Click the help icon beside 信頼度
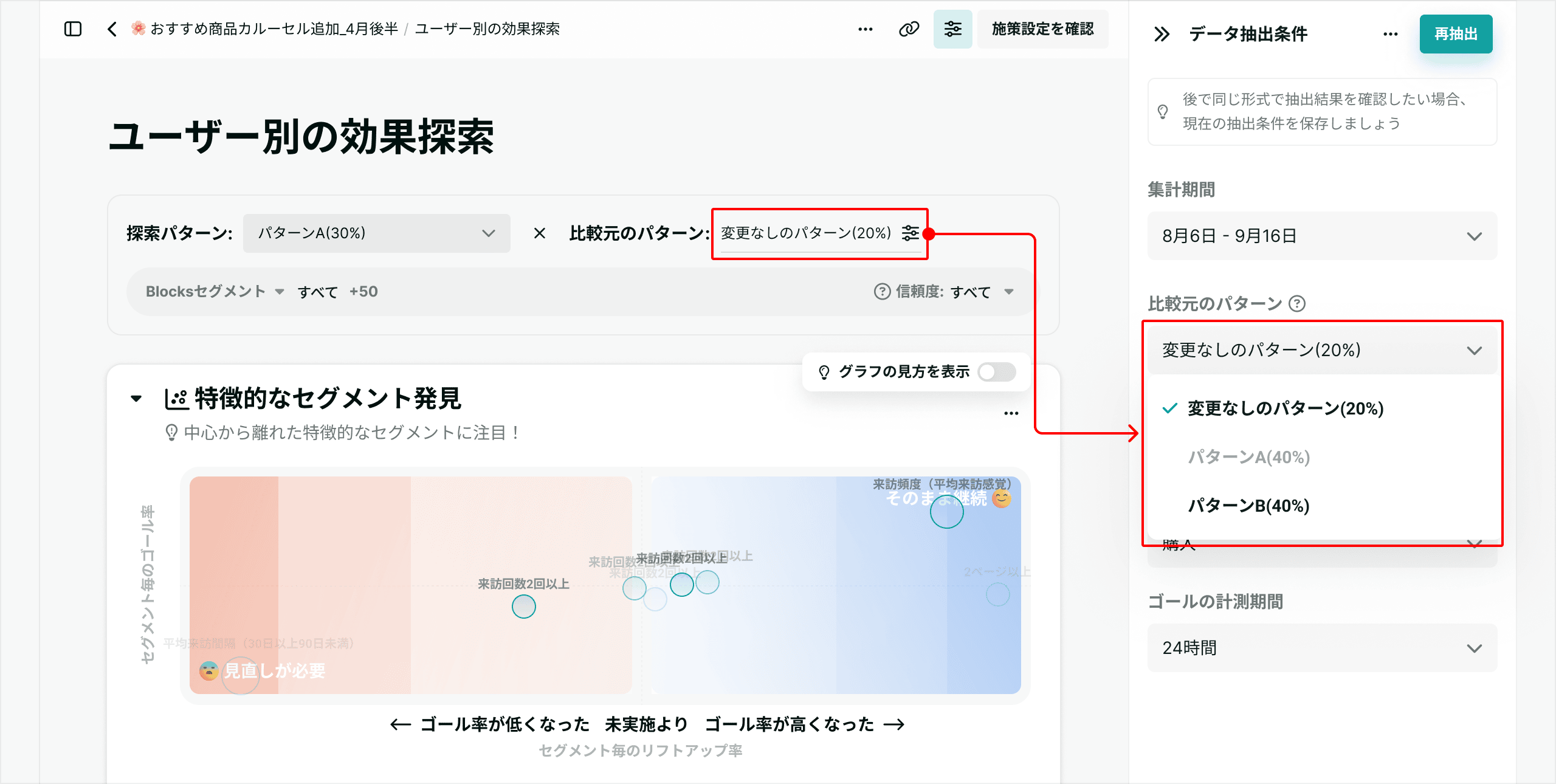 tap(882, 292)
